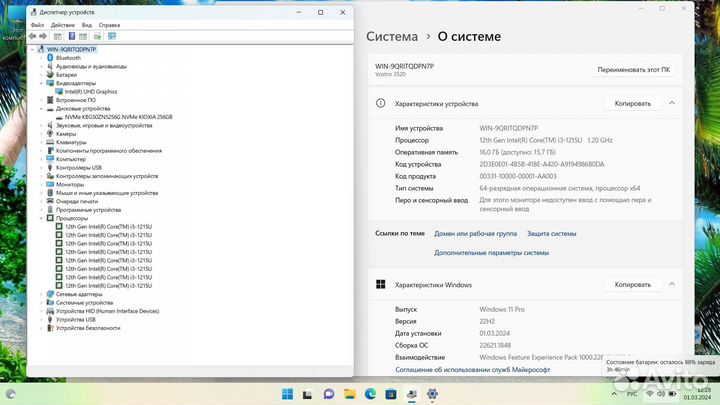Expand the Контроллеры USB node
Screen dimensions: 720x405
(41, 168)
